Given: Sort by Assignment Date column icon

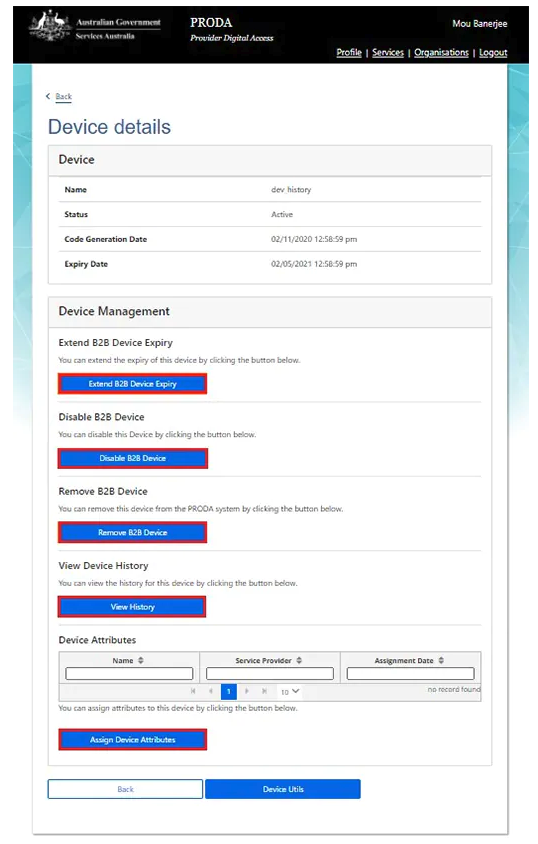Looking at the screenshot, I should click(441, 660).
